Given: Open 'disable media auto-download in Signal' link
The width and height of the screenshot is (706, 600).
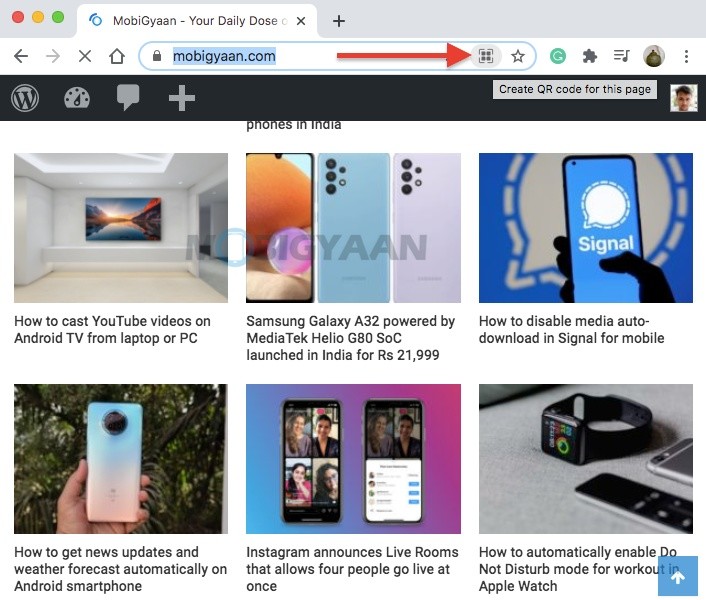Looking at the screenshot, I should point(572,329).
